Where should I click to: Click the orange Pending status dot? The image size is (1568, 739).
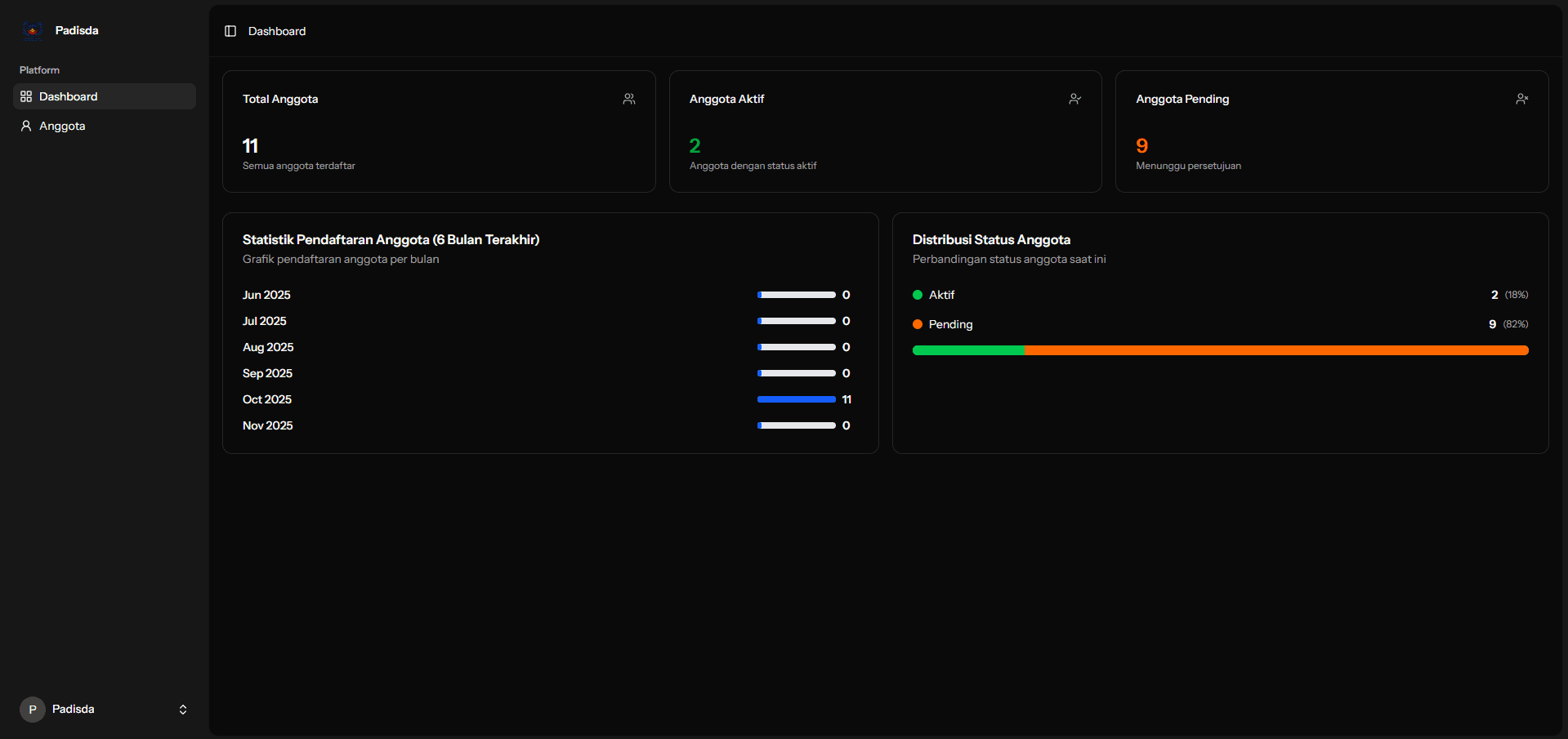pos(918,324)
